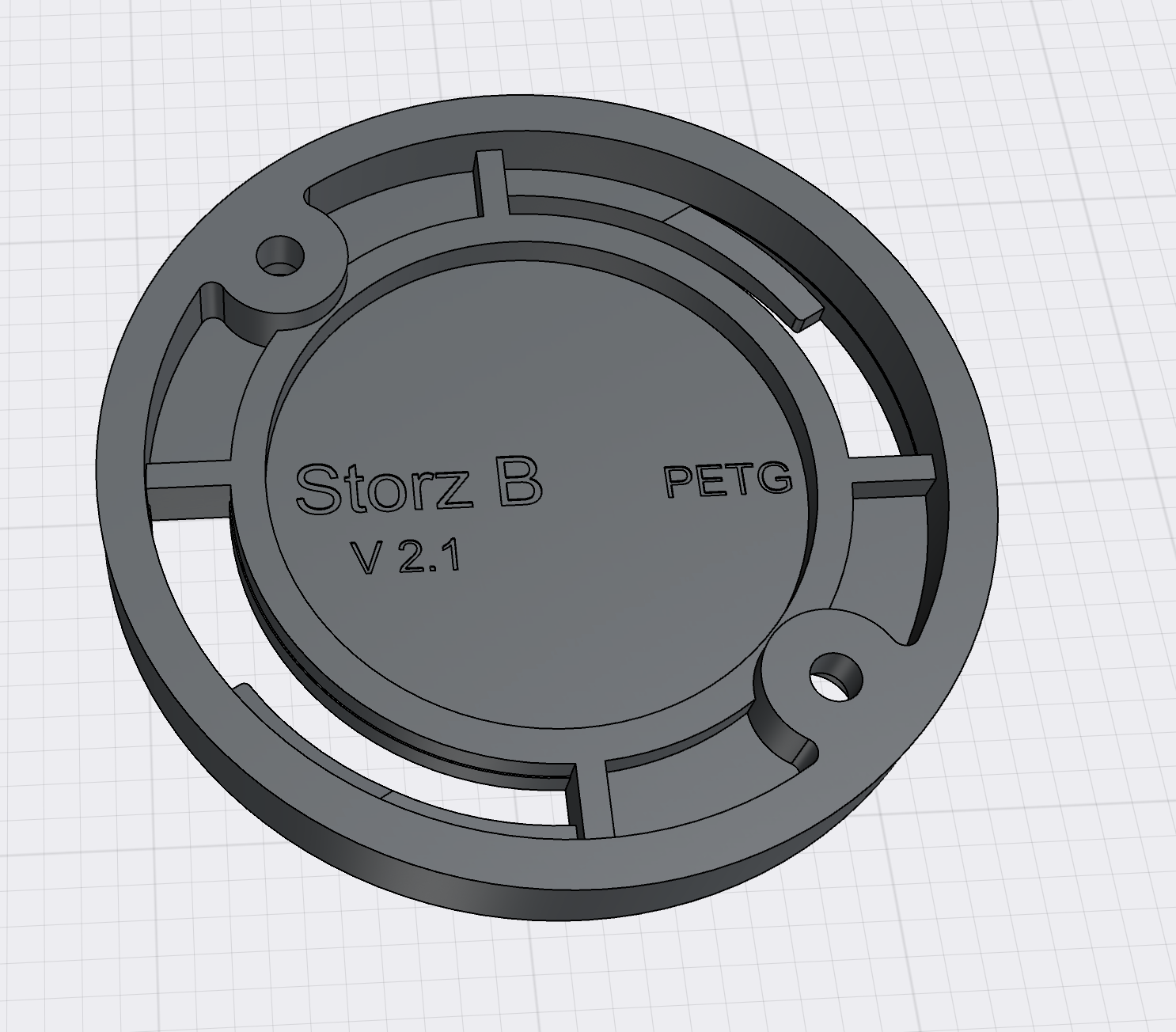The height and width of the screenshot is (1032, 1176).
Task: Select the lower-right screw hole on model
Action: pyautogui.click(x=835, y=676)
